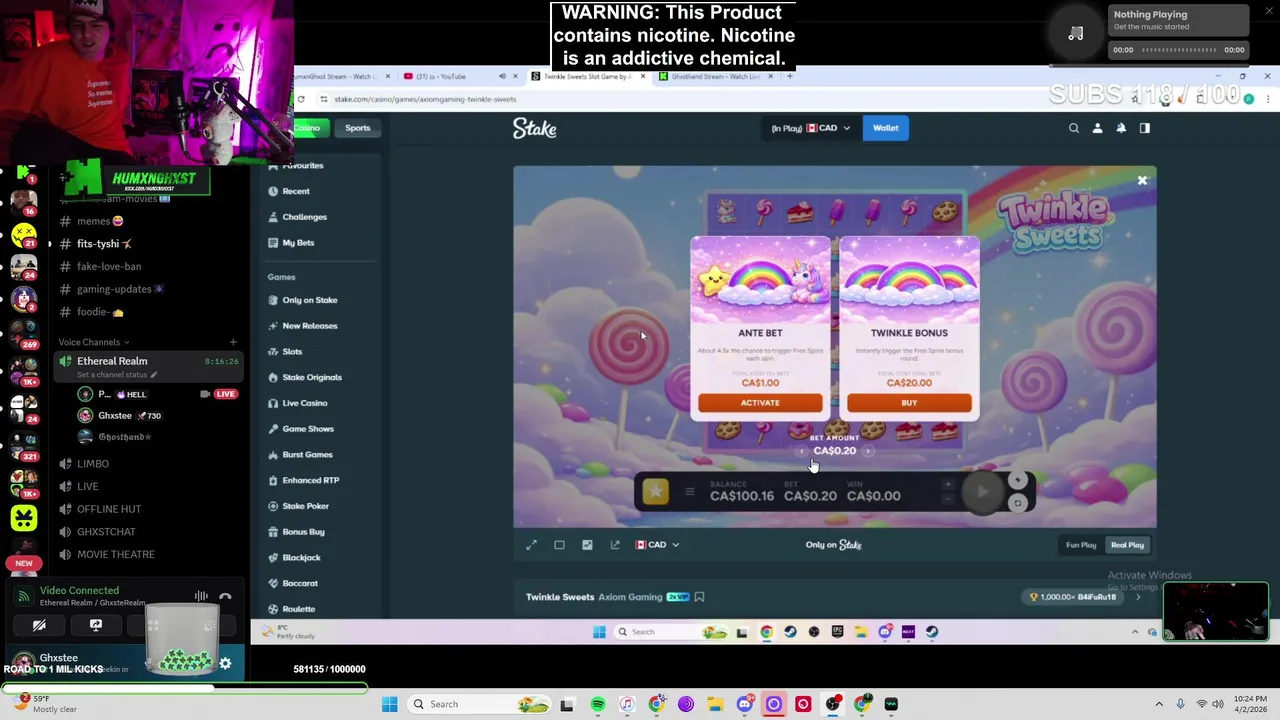Open the fake-love-ban Discord channel
The height and width of the screenshot is (720, 1280).
click(109, 267)
